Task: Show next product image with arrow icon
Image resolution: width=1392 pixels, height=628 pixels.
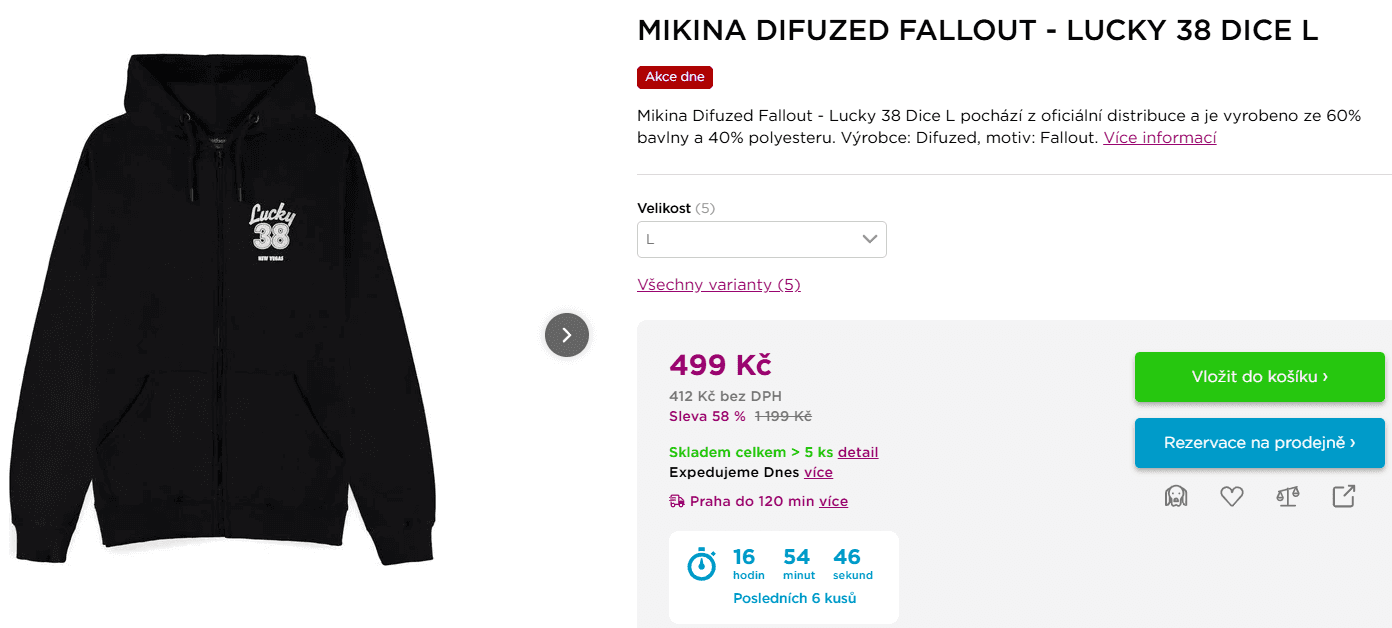Action: coord(566,335)
